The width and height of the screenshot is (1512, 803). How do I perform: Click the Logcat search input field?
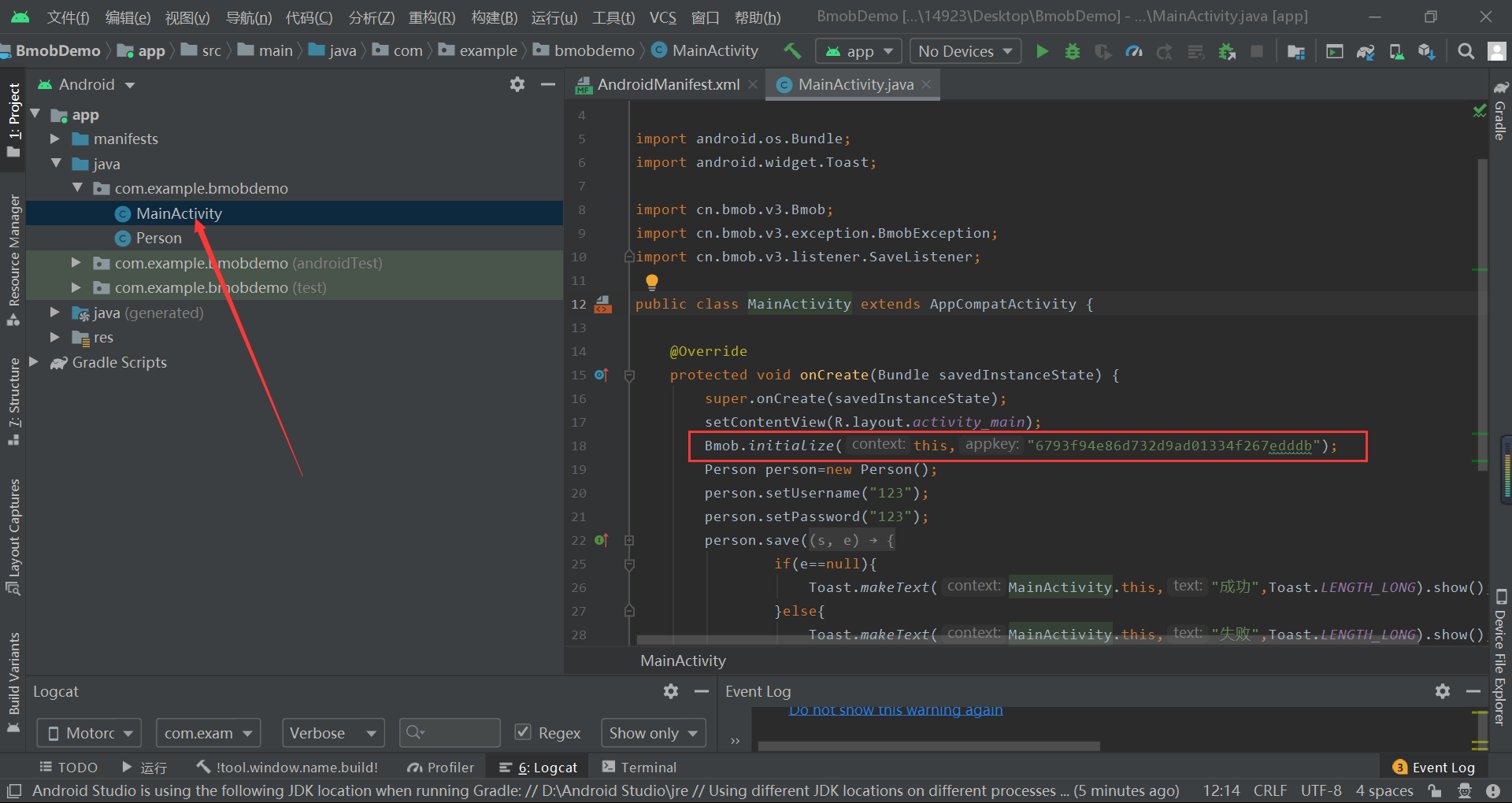[450, 732]
